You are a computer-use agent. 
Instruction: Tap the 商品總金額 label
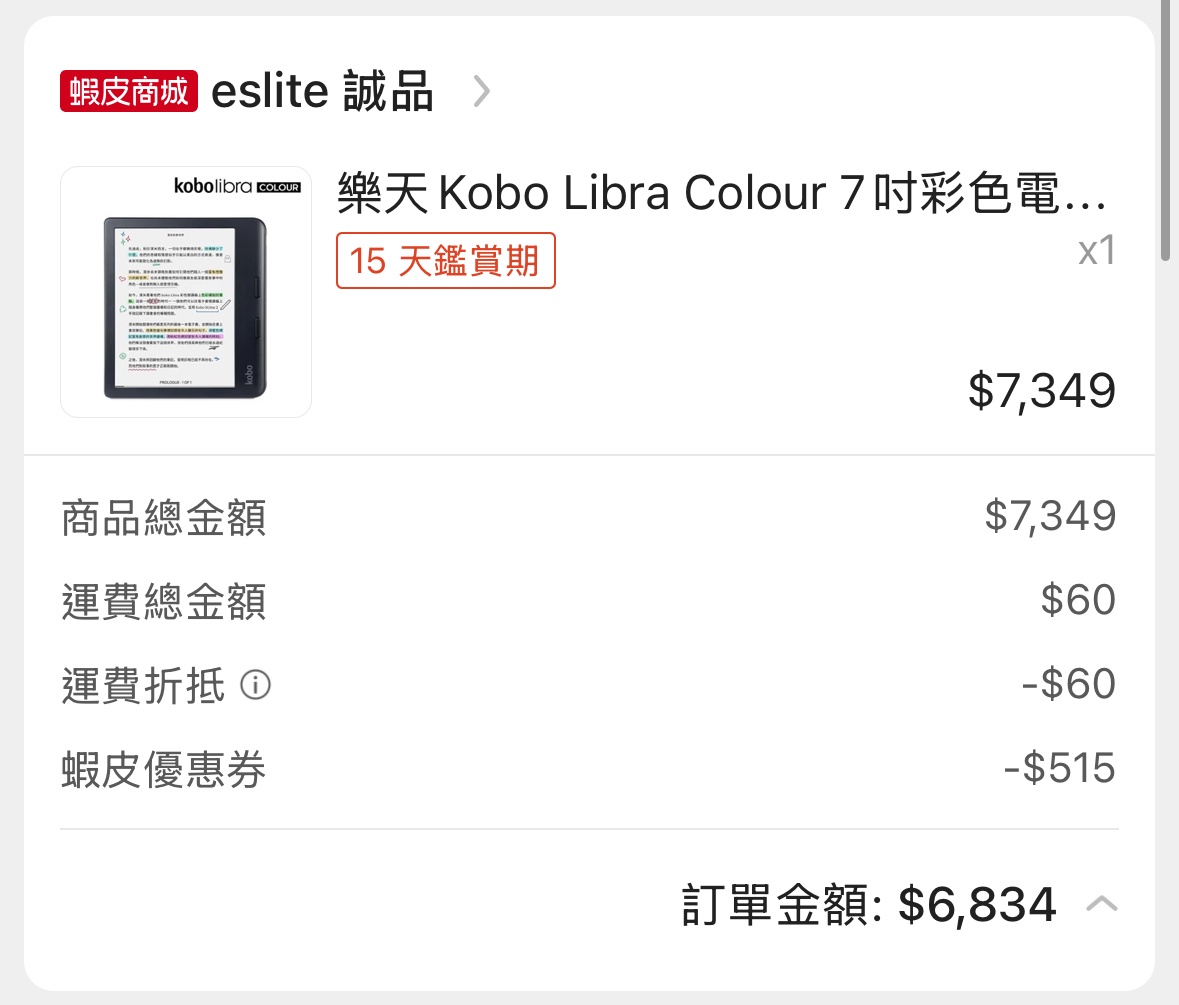pos(164,518)
